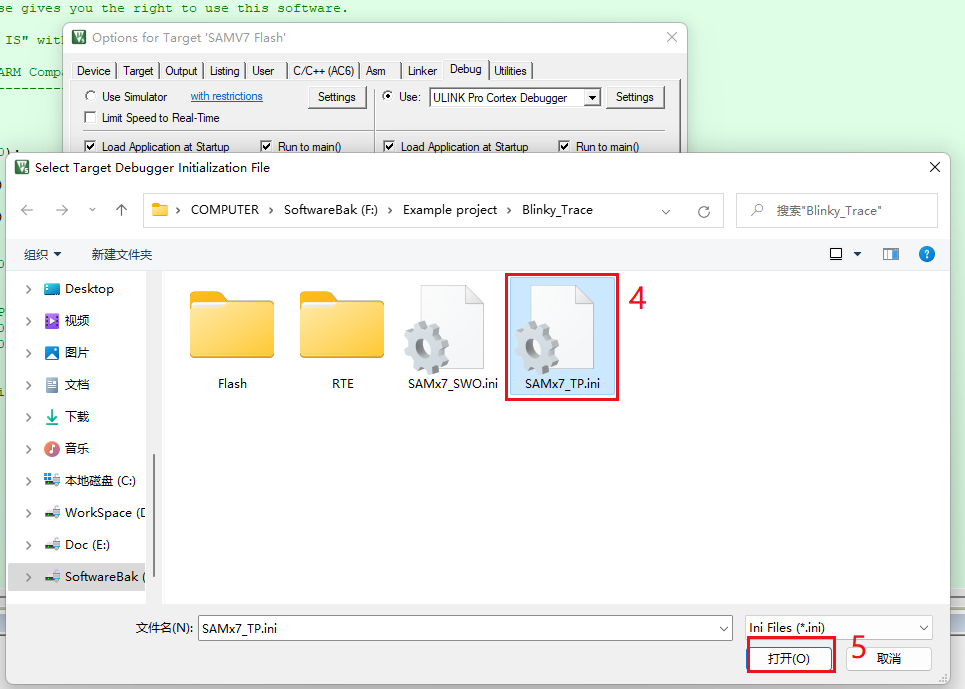This screenshot has height=689, width=965.
Task: Click the 打开(O) open button
Action: point(789,659)
